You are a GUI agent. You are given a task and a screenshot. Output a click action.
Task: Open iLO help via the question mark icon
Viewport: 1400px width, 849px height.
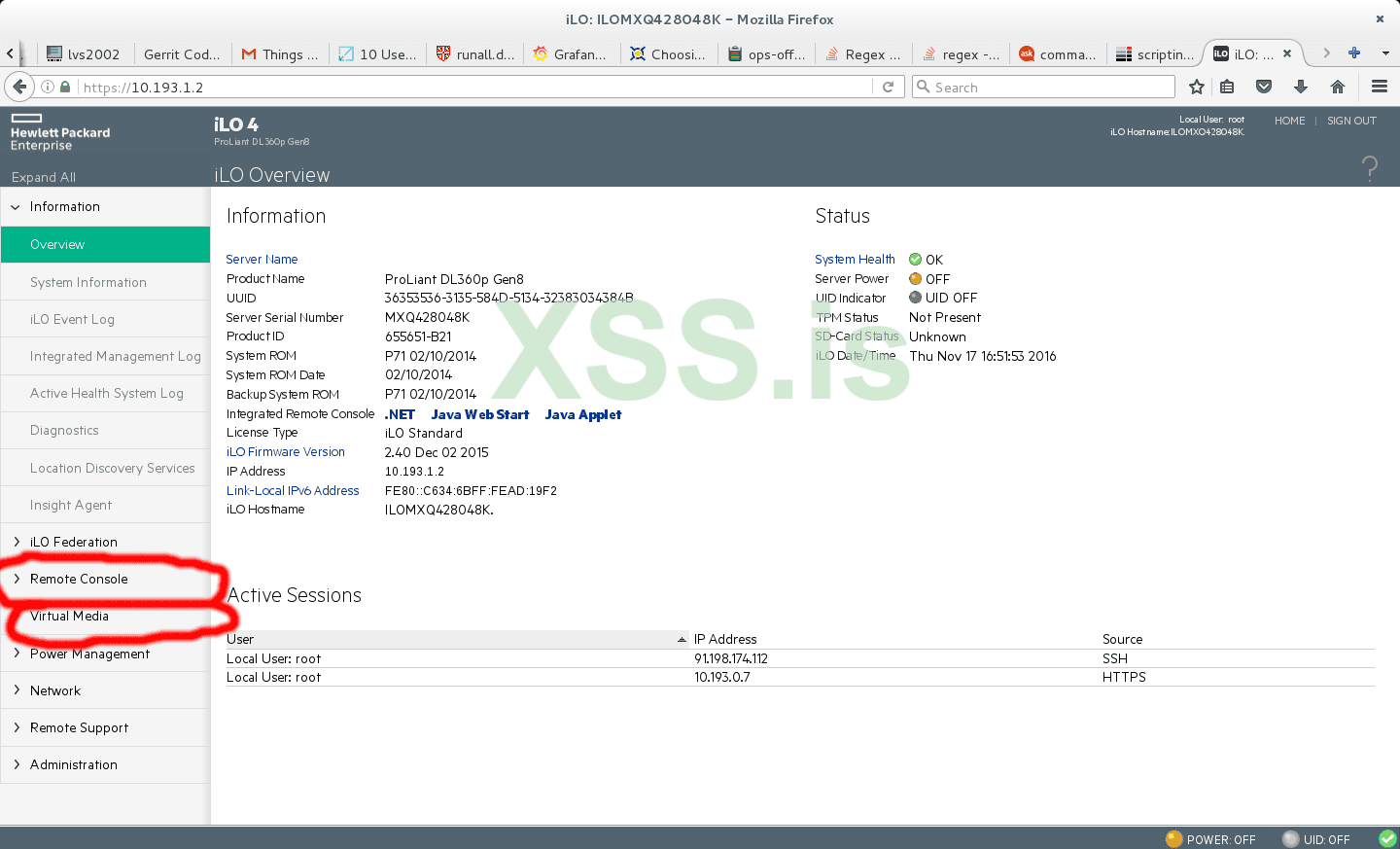(1370, 168)
